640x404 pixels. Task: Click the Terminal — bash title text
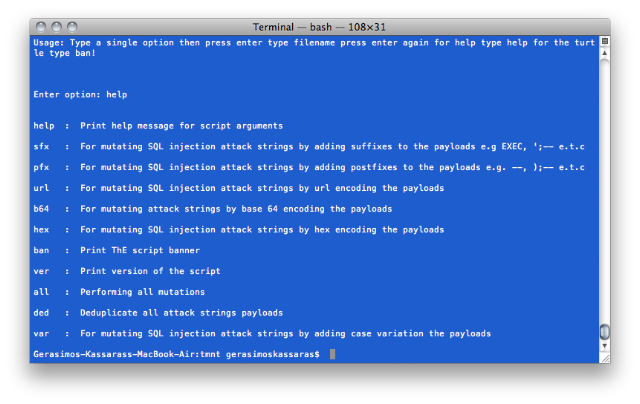tap(319, 27)
